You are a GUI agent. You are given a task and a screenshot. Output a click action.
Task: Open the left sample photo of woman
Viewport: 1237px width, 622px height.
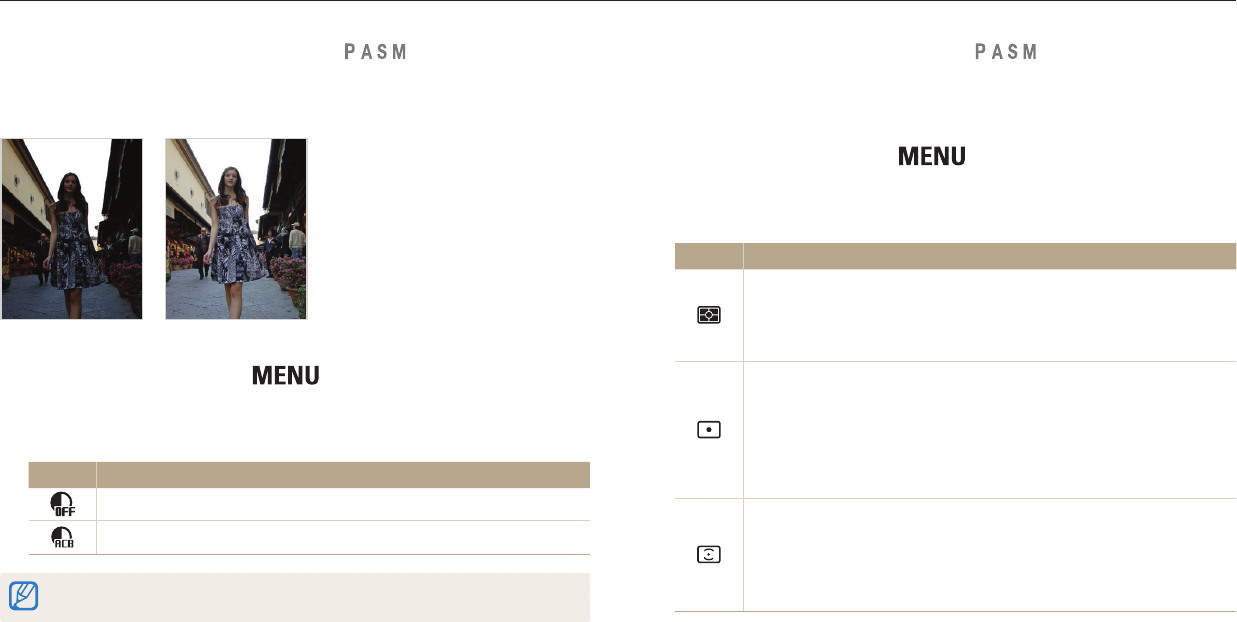click(72, 229)
